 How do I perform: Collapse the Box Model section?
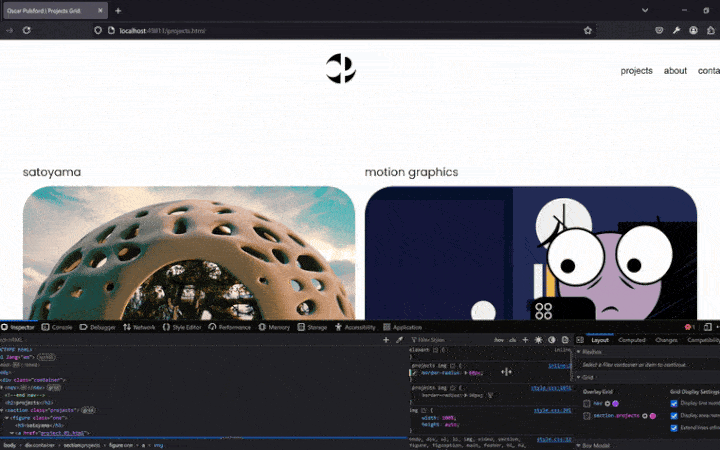click(x=579, y=445)
